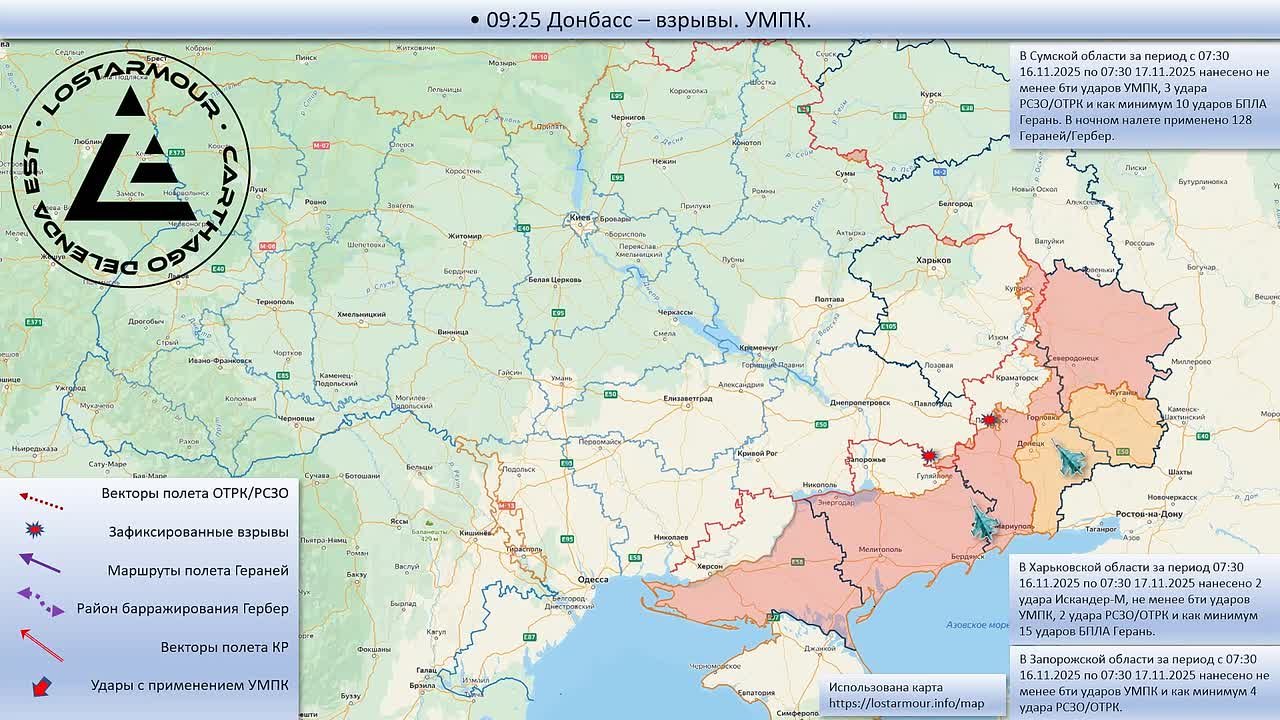Select the jet aircraft icon east of Donetsk
The image size is (1280, 720).
point(1069,457)
